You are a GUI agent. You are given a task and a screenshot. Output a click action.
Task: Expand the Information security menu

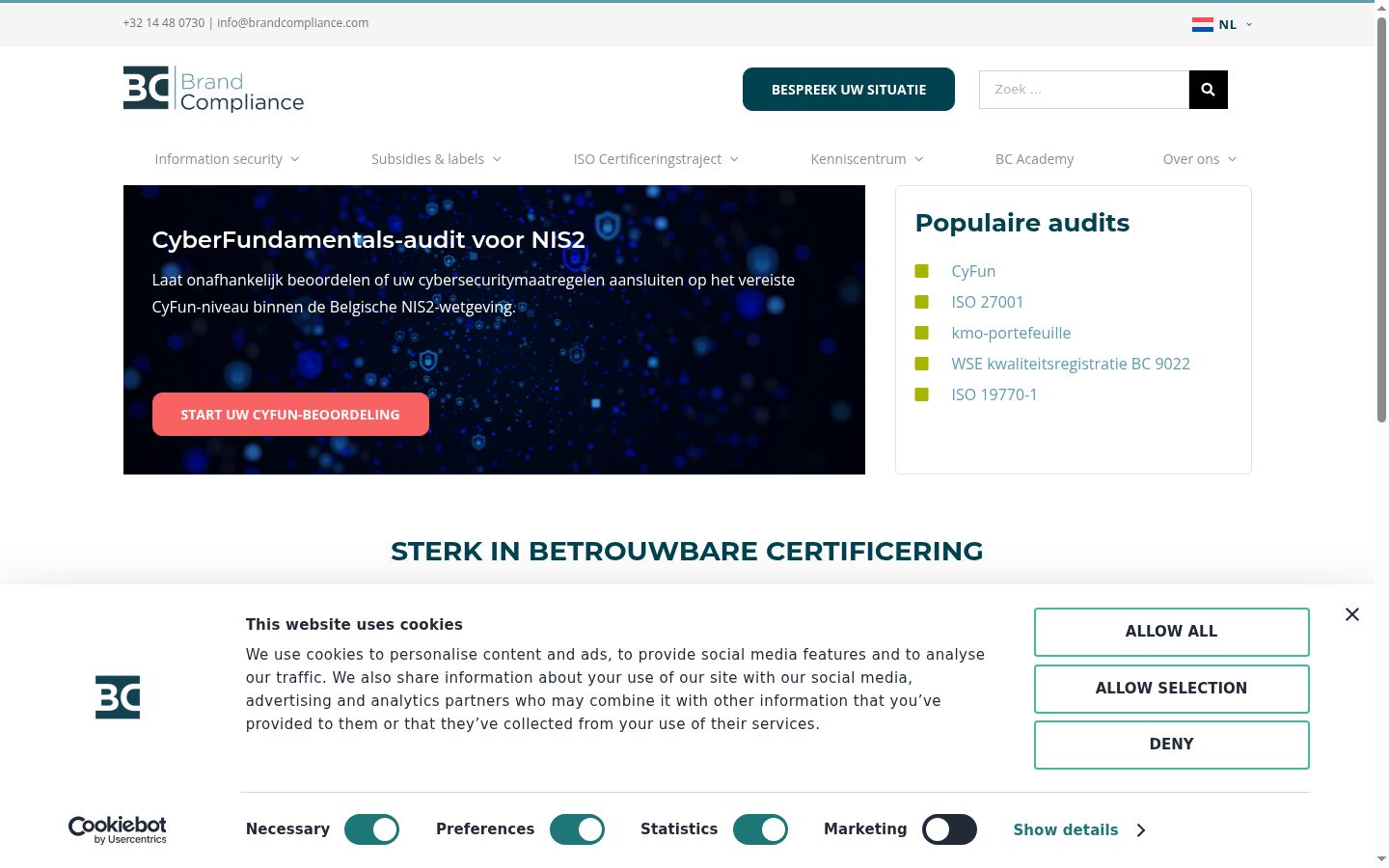pyautogui.click(x=227, y=159)
